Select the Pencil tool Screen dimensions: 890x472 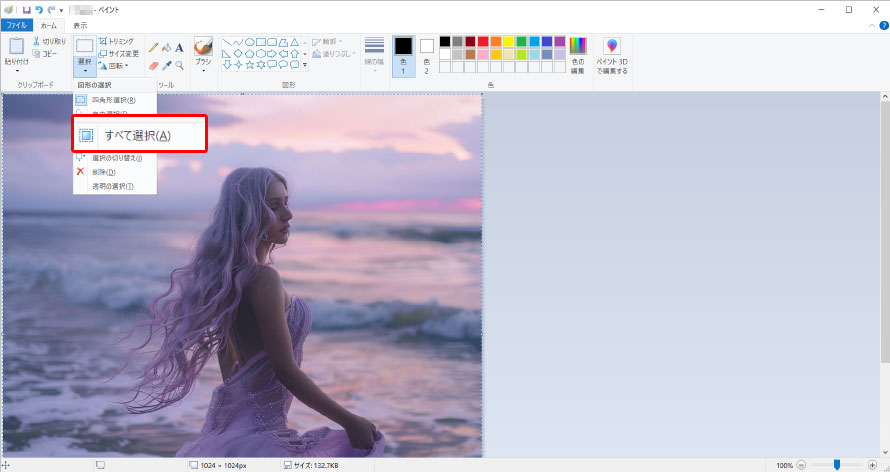coord(153,48)
